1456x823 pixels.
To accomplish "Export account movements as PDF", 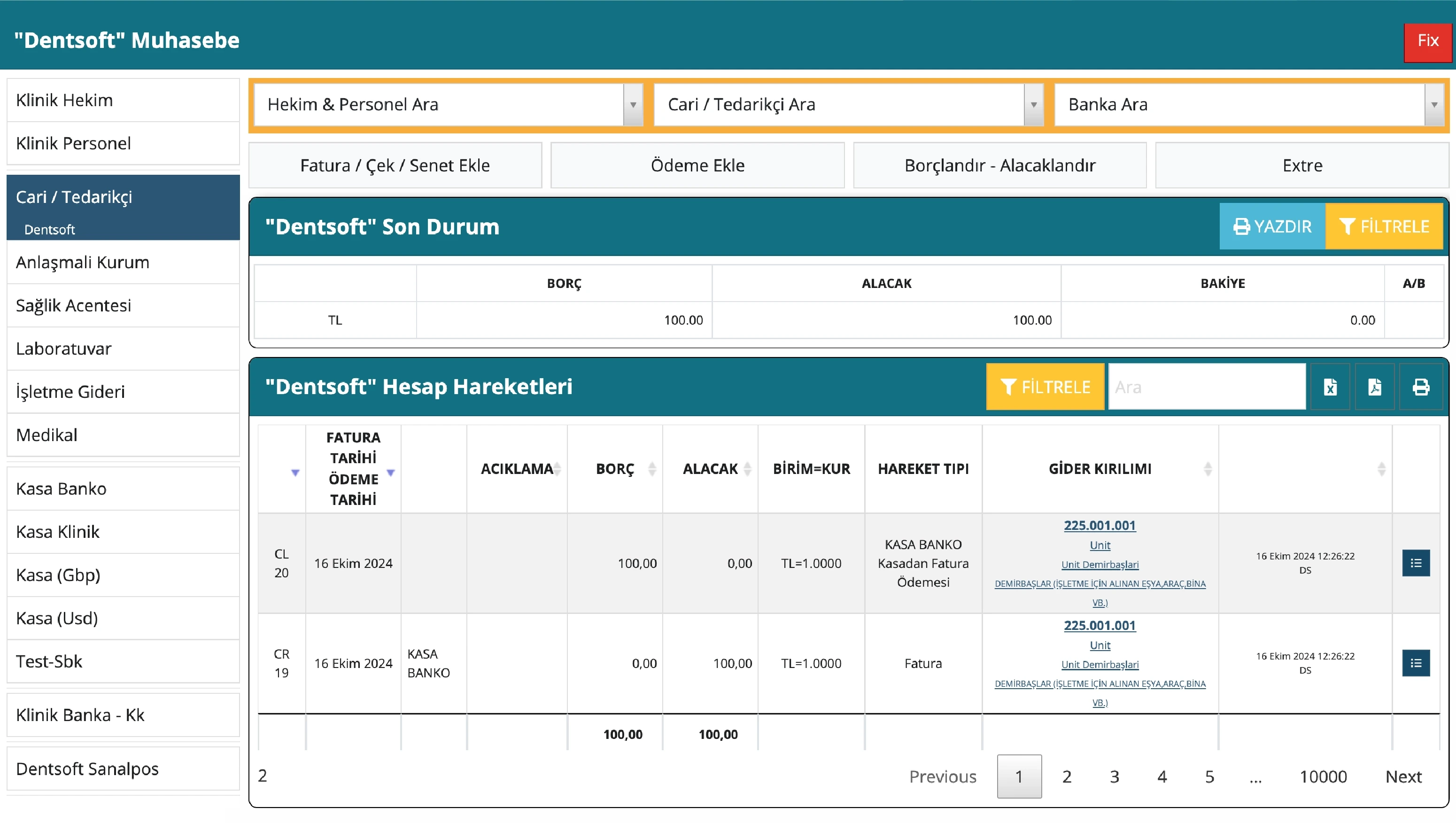I will click(x=1375, y=387).
